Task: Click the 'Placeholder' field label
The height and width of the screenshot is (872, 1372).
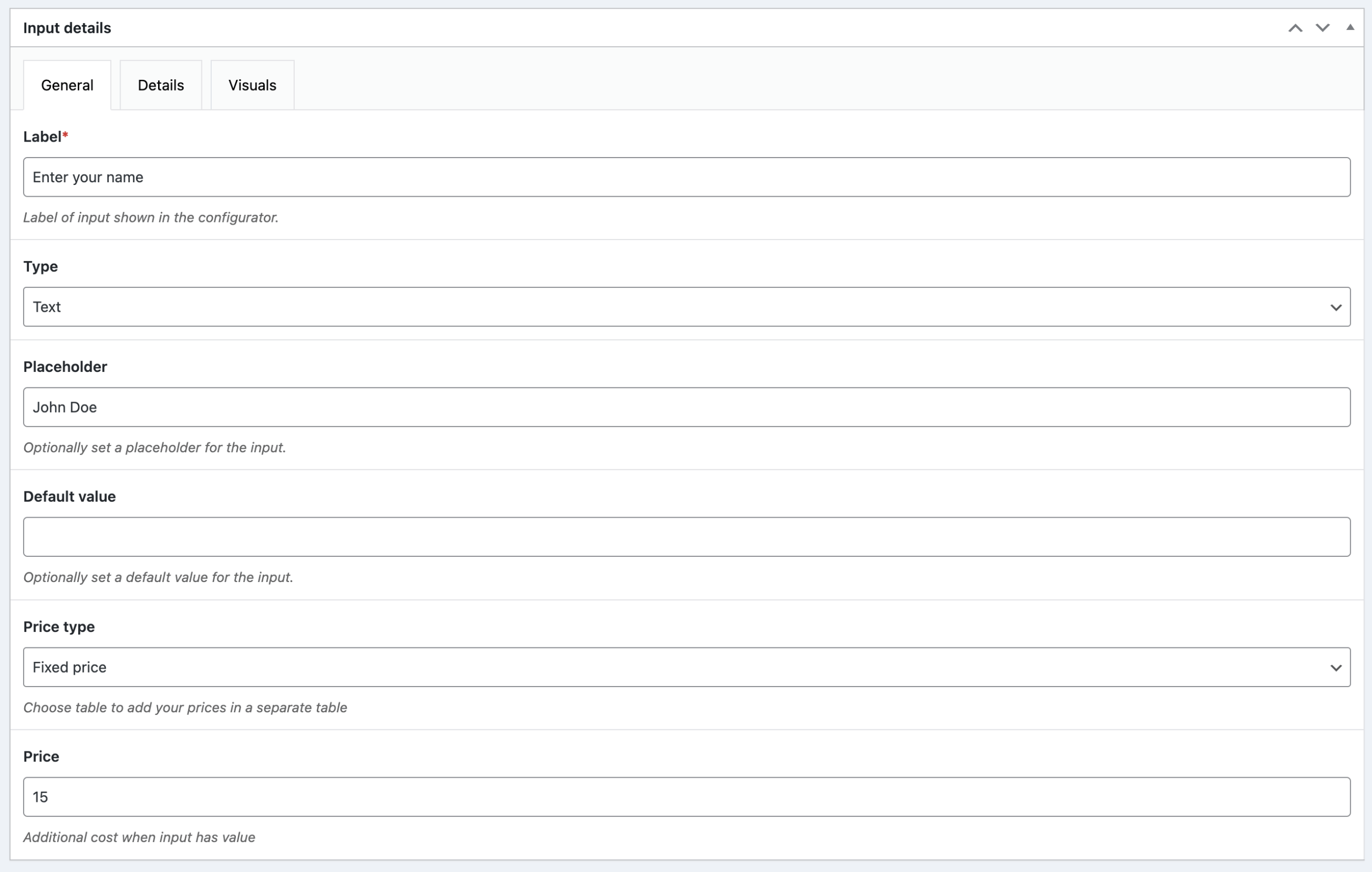Action: (x=65, y=367)
